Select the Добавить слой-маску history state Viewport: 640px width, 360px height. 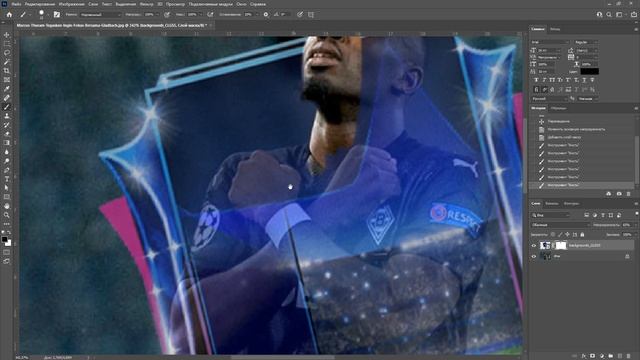coord(564,137)
